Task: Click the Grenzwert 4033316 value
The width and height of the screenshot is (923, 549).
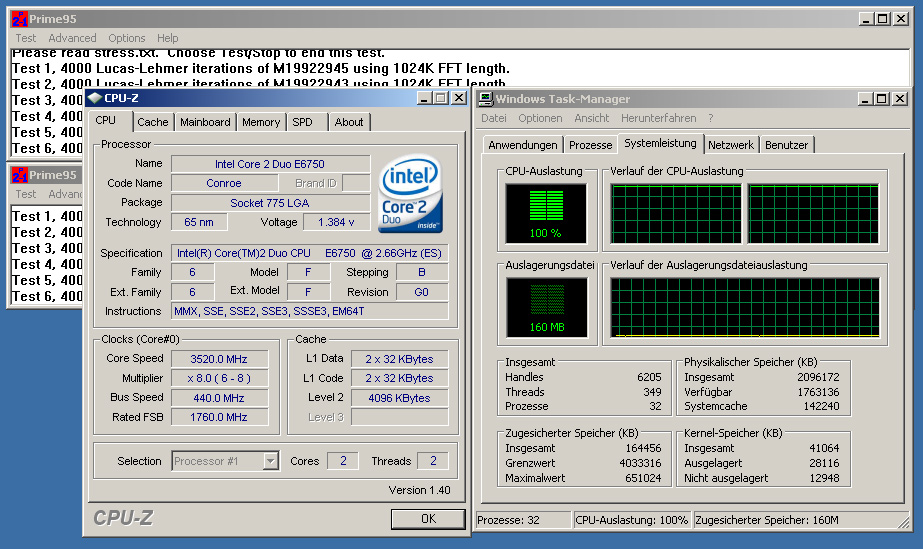Action: [640, 463]
